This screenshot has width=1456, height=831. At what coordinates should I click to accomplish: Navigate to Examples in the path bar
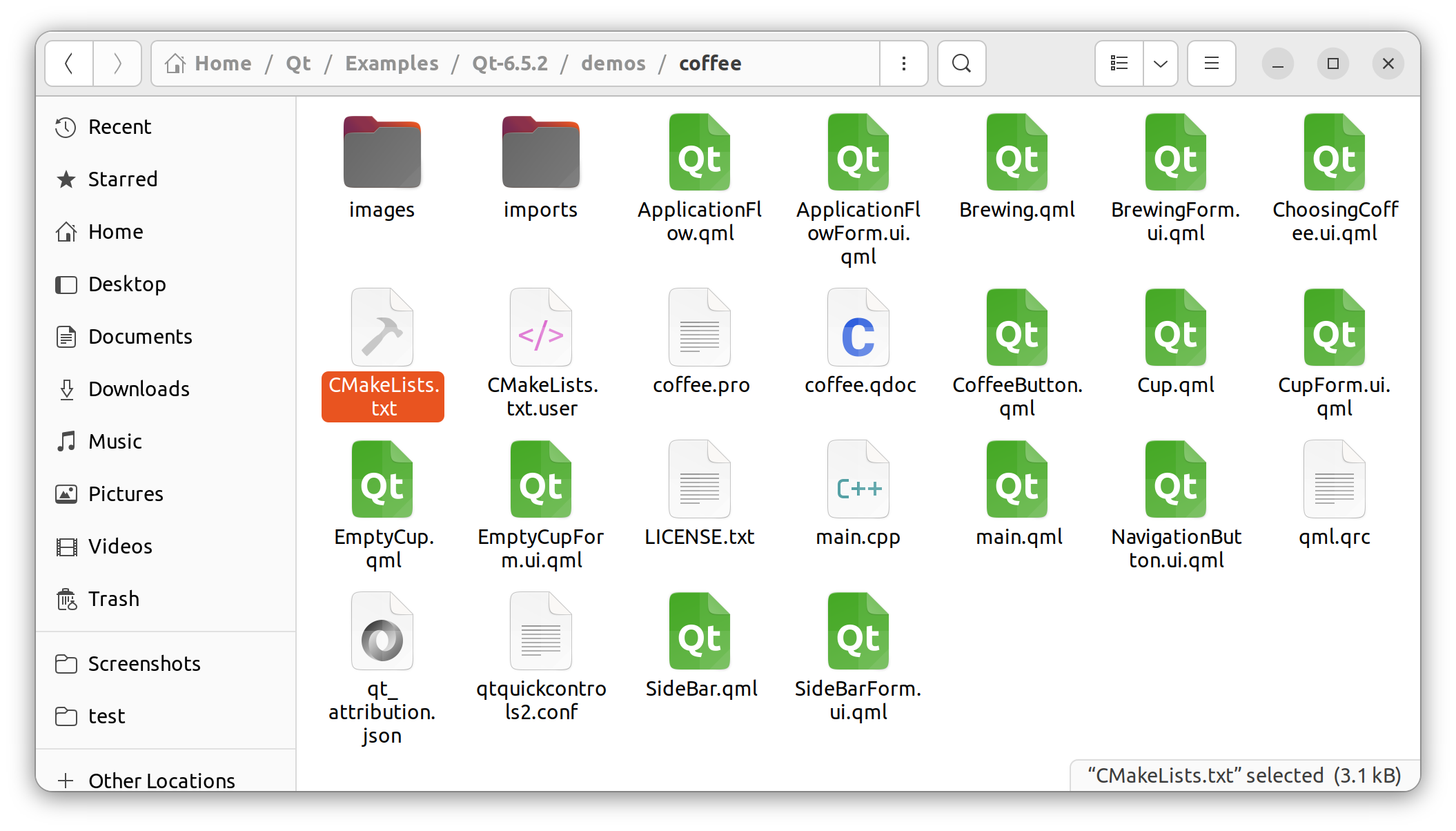click(391, 63)
